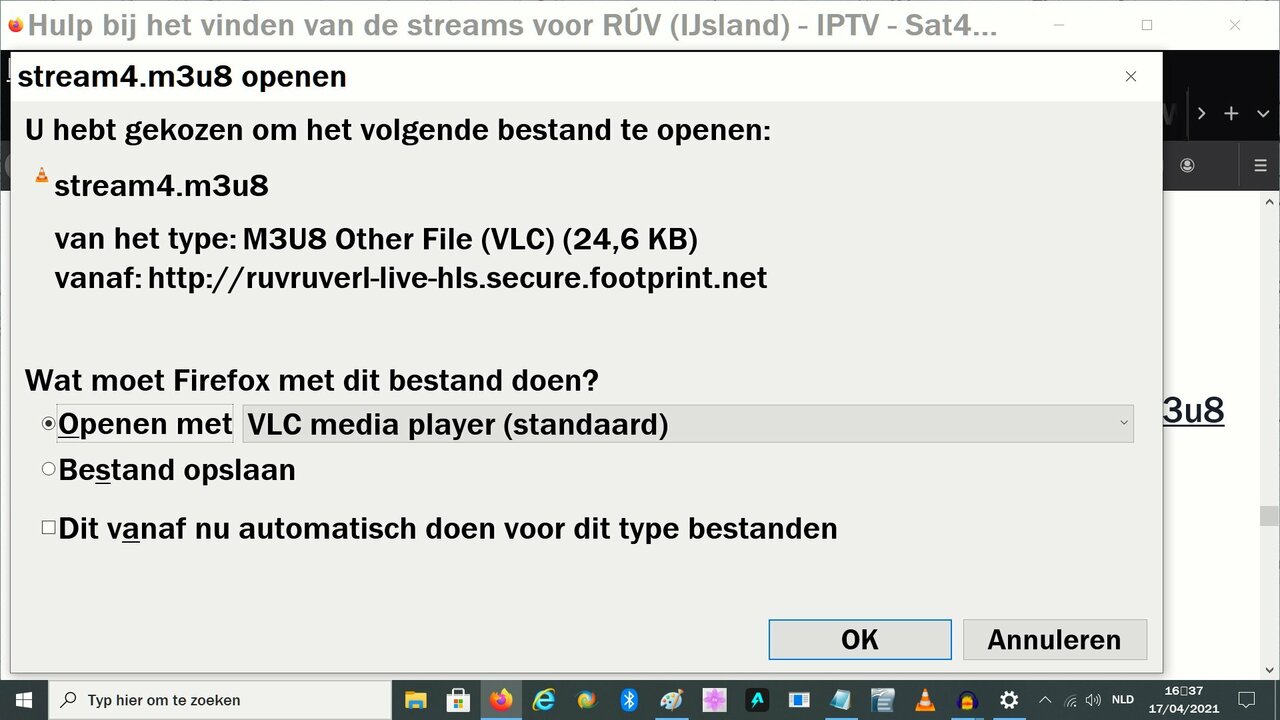Open Firefox from the taskbar
Image resolution: width=1280 pixels, height=720 pixels.
(x=502, y=700)
